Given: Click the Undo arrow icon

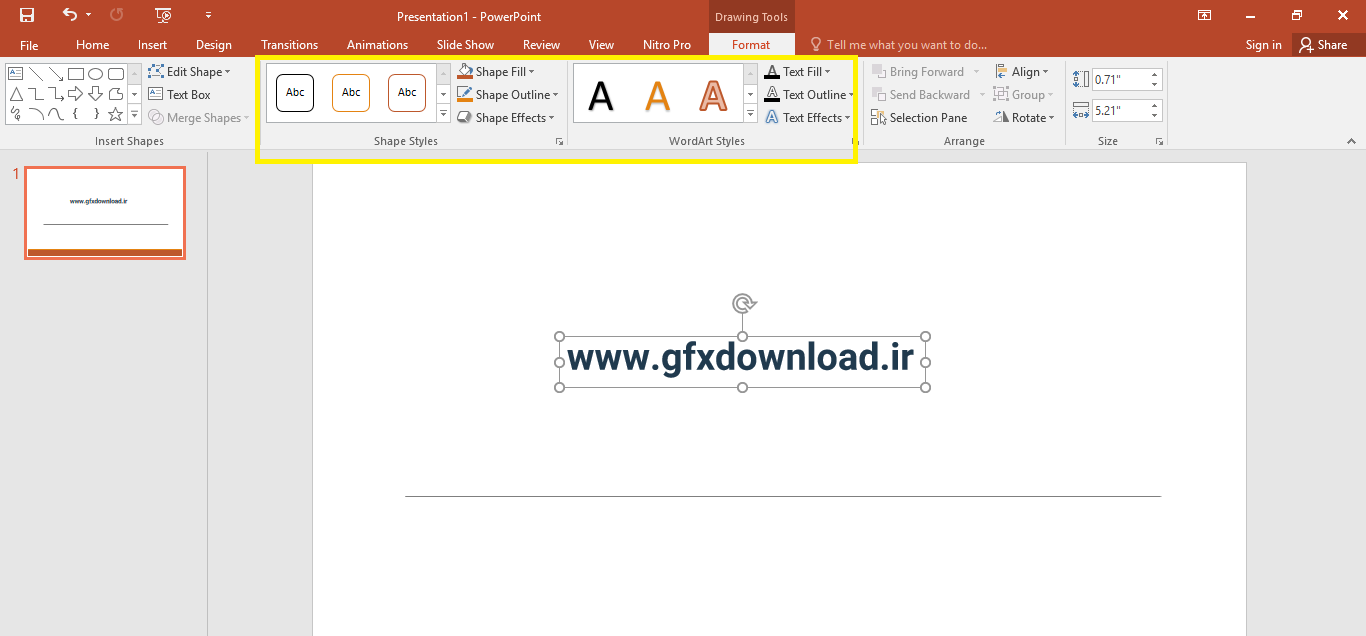Looking at the screenshot, I should 69,15.
